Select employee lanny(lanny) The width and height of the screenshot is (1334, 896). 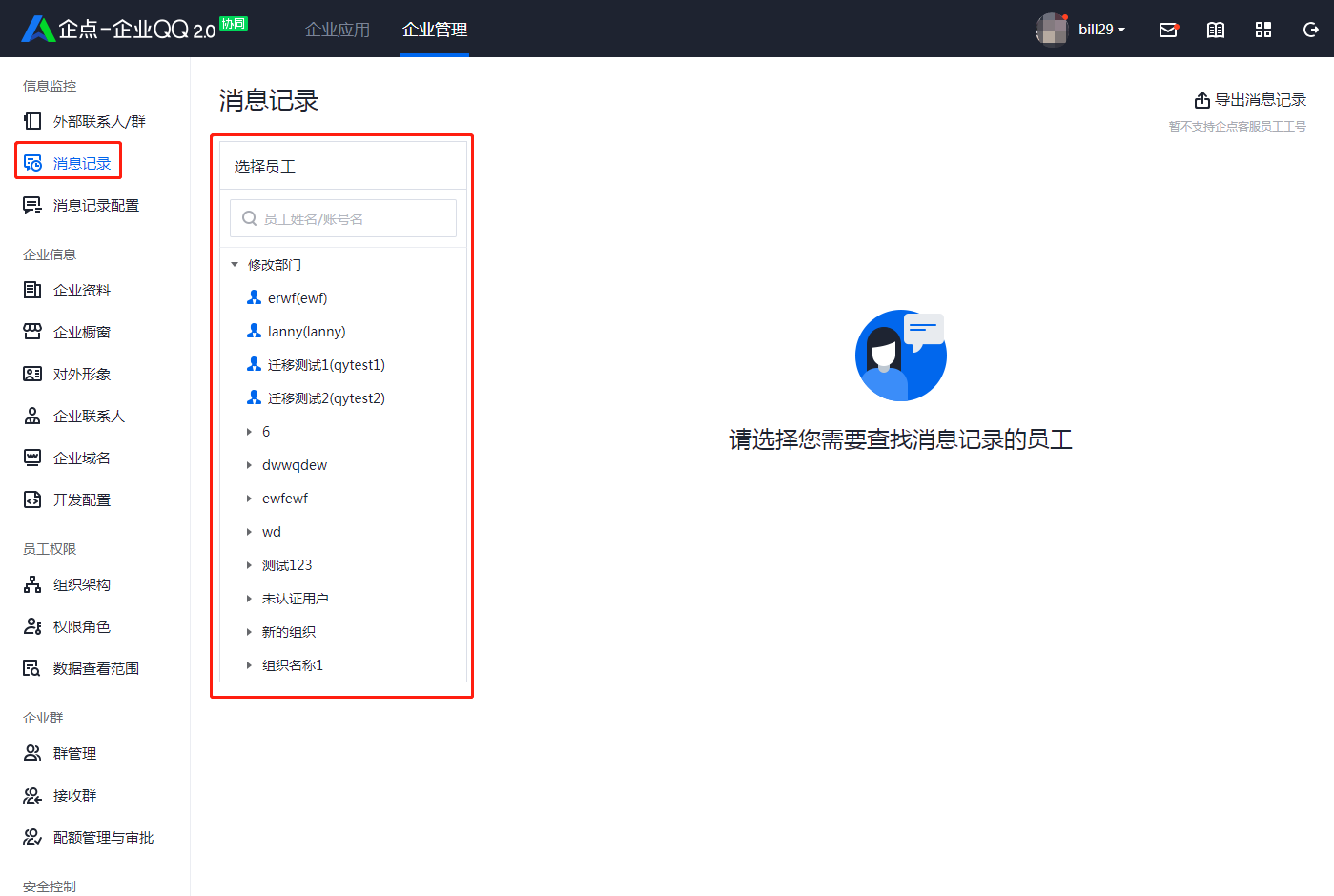[x=307, y=331]
